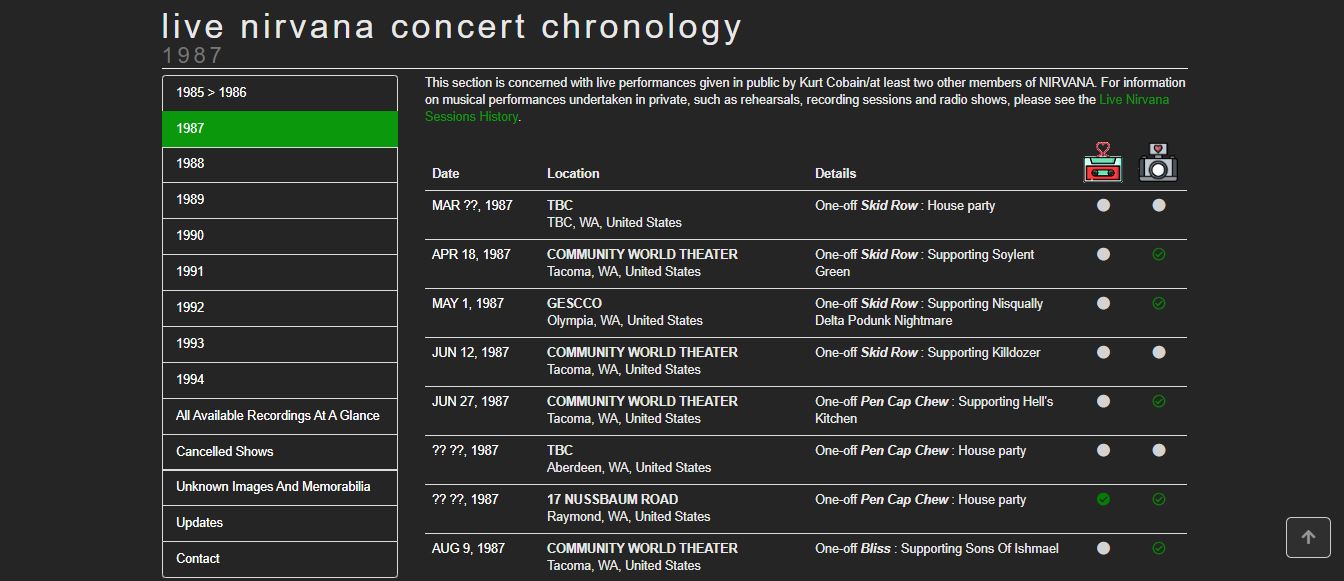Click the camera photos column icon
The height and width of the screenshot is (581, 1344).
click(x=1158, y=163)
